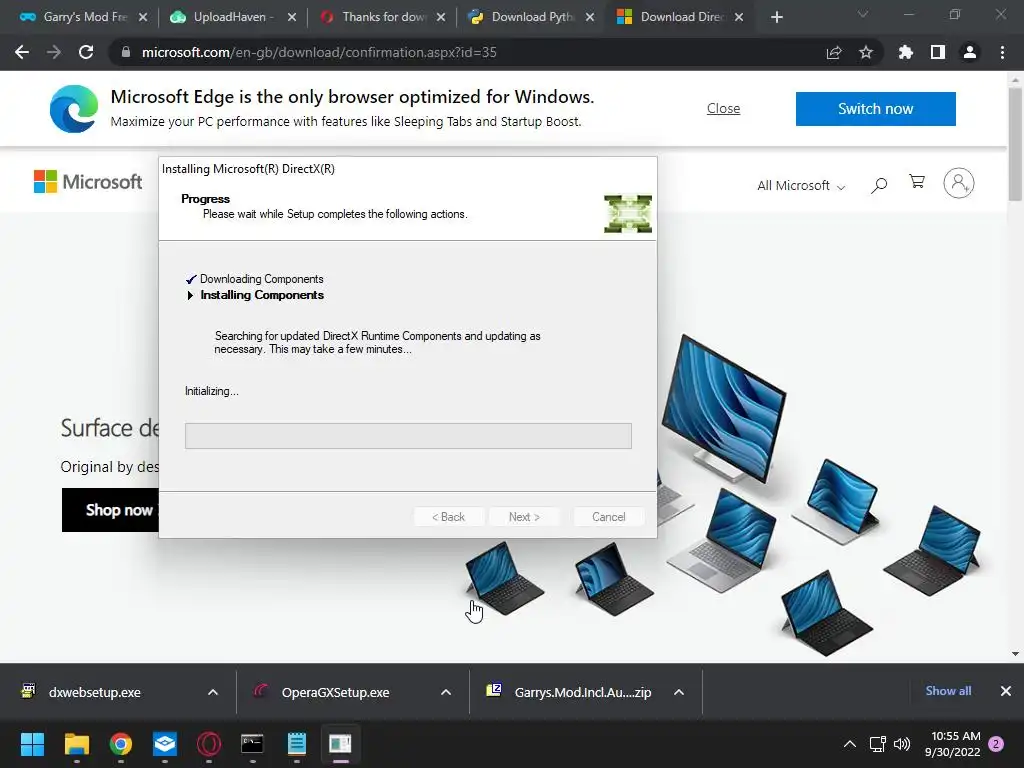Expand Garrys.Mod zip download options chevron
Image resolution: width=1024 pixels, height=768 pixels.
[x=679, y=692]
